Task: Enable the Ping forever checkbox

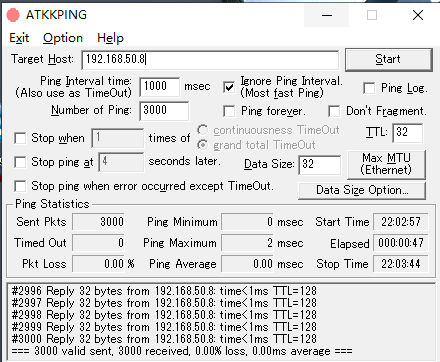Action: [229, 111]
